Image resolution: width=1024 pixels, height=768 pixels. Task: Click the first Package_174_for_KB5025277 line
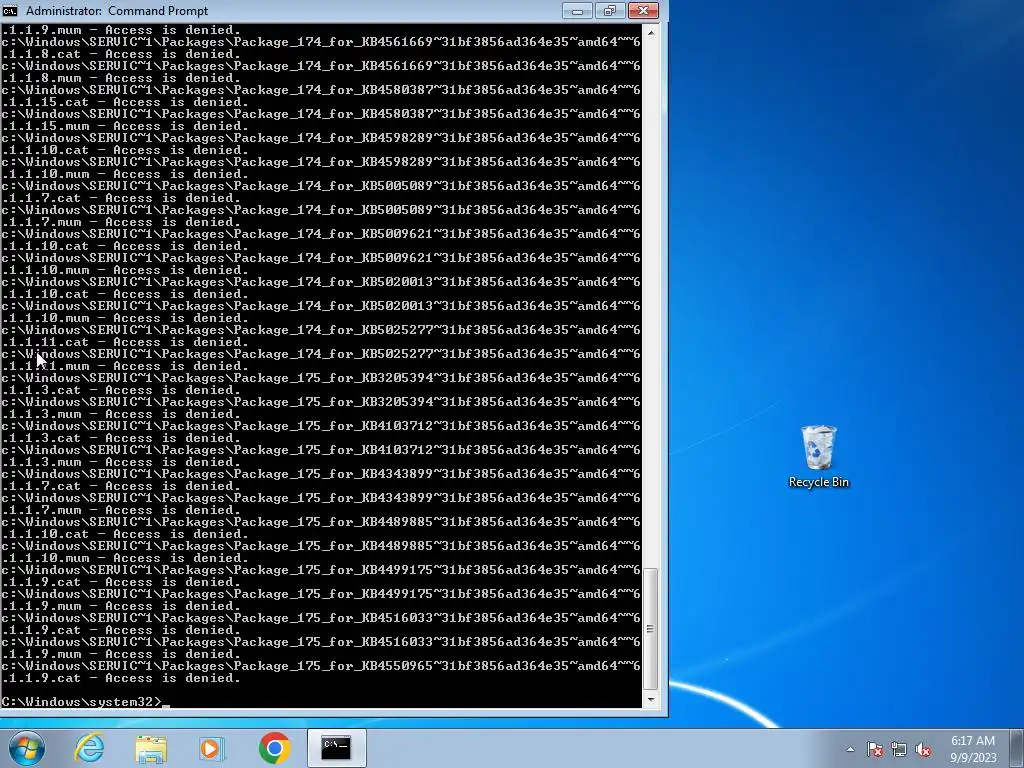(321, 330)
